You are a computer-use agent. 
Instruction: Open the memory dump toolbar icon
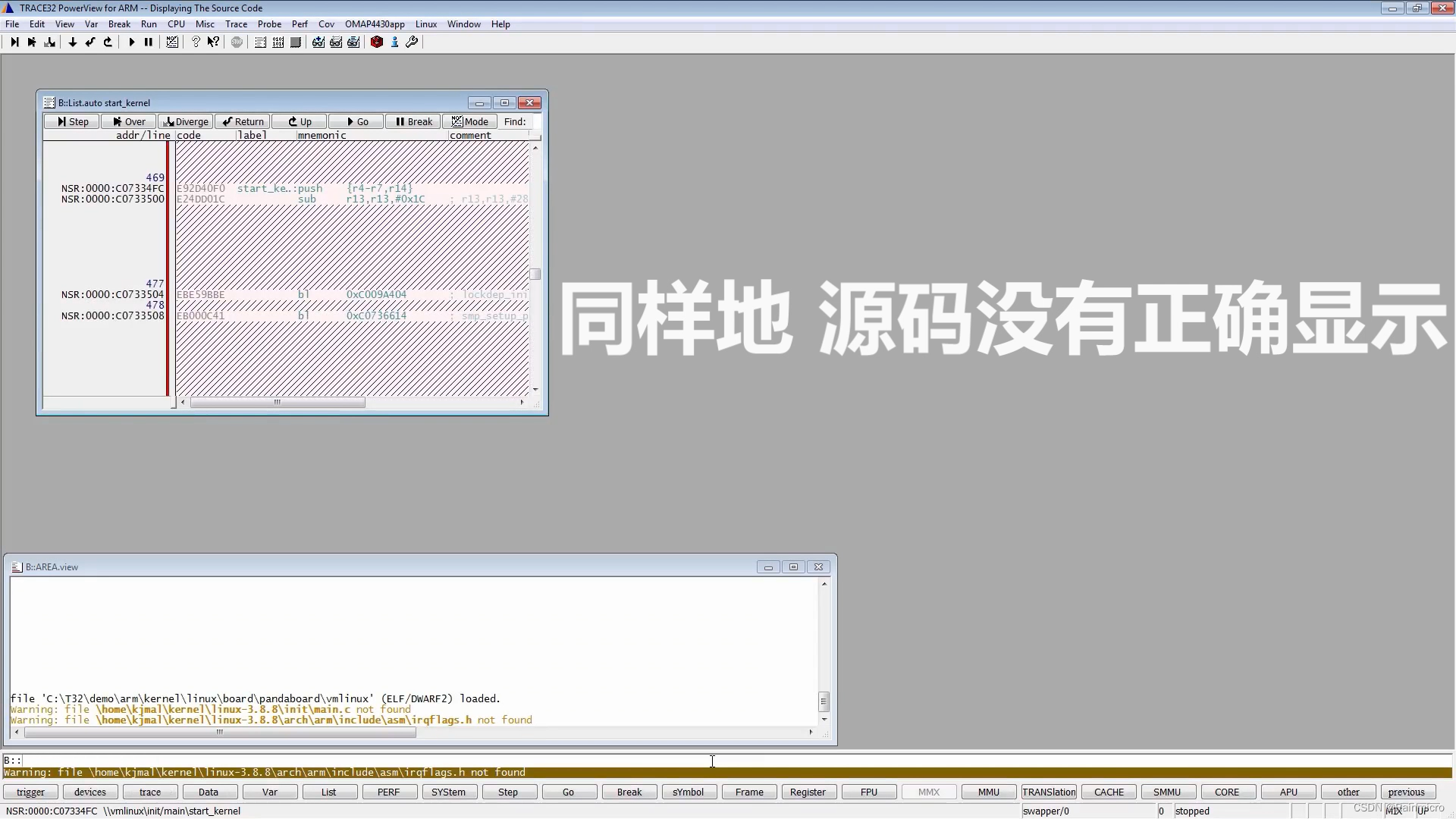[278, 42]
